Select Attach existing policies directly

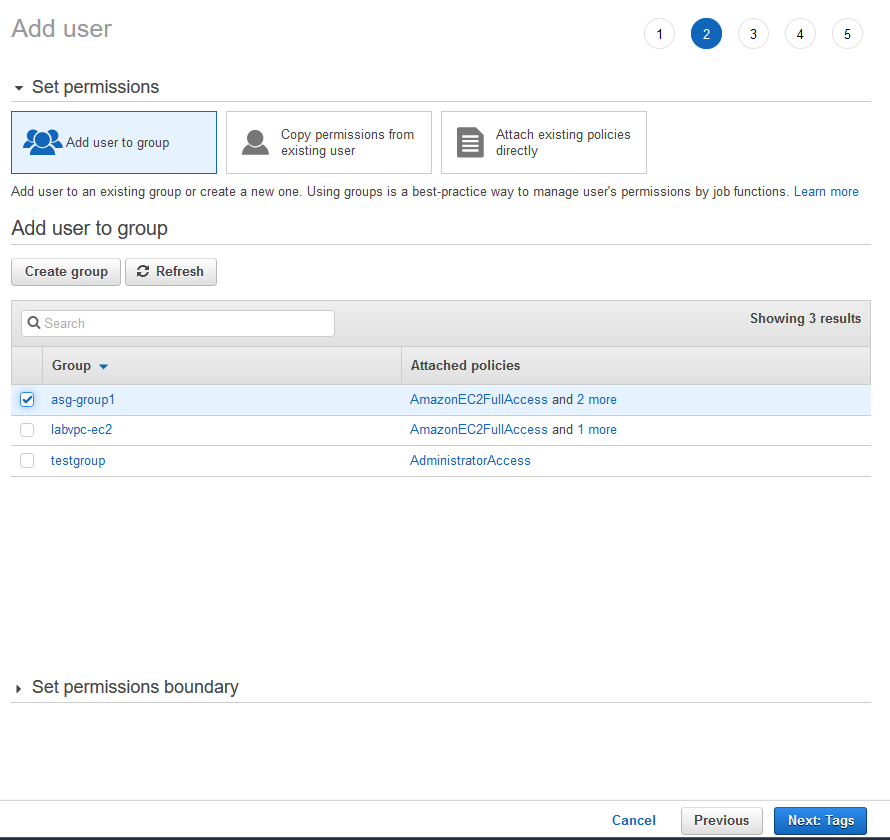[x=544, y=143]
